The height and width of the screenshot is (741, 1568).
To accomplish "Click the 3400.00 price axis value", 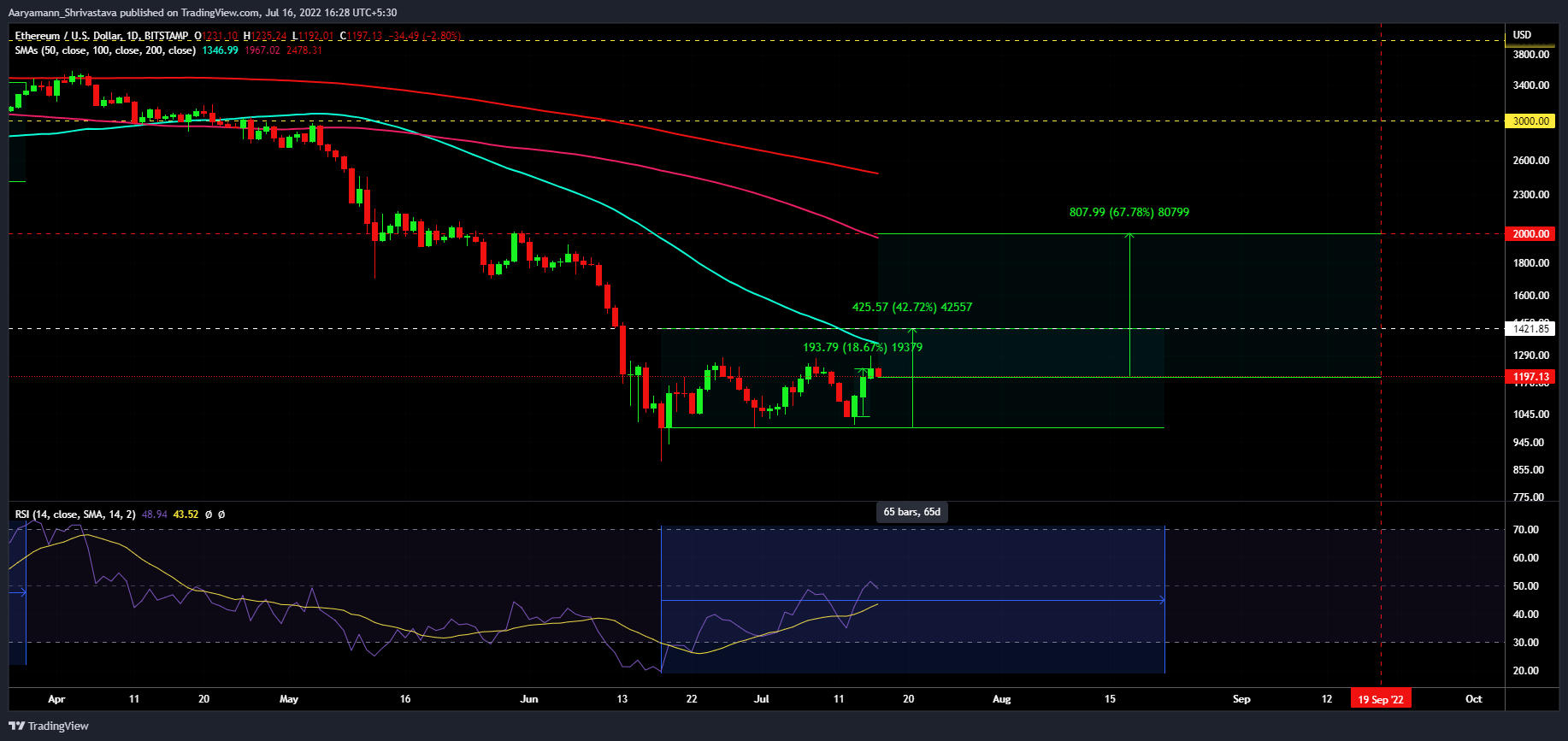I will [x=1530, y=85].
